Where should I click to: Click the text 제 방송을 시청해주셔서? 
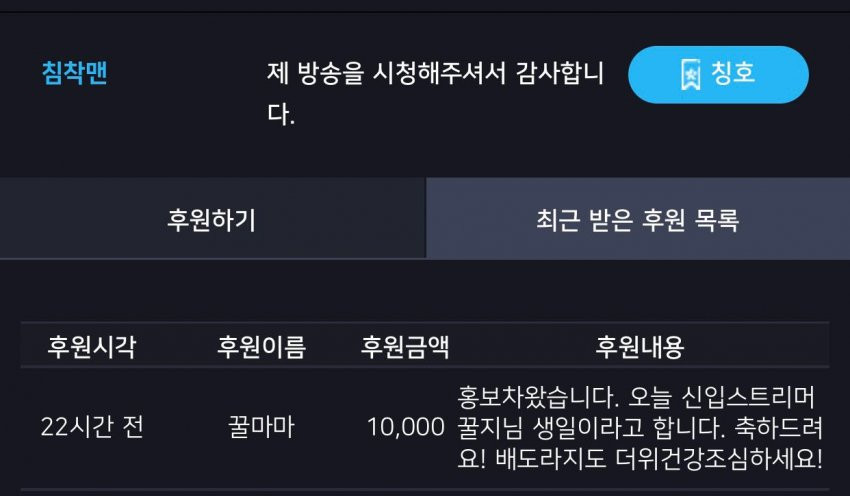[387, 73]
